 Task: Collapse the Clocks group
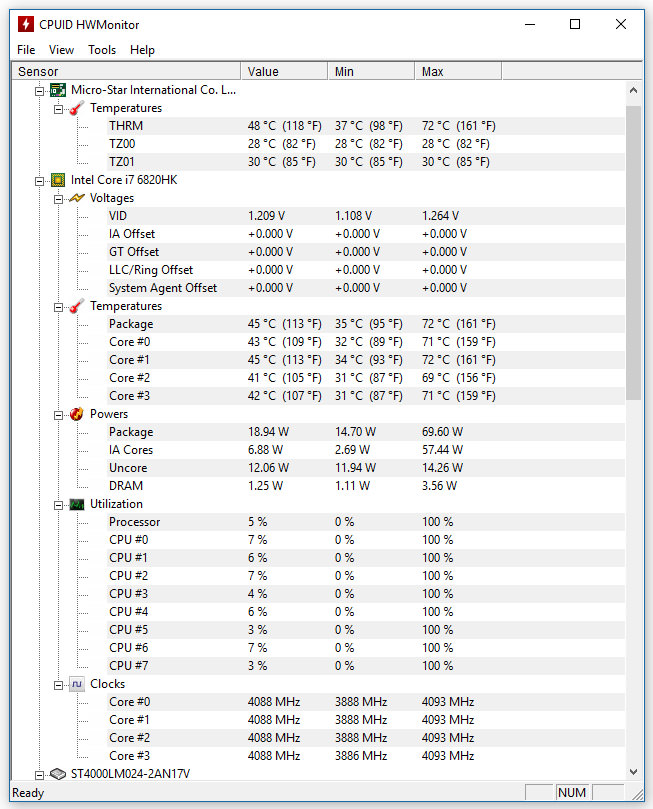(x=58, y=686)
